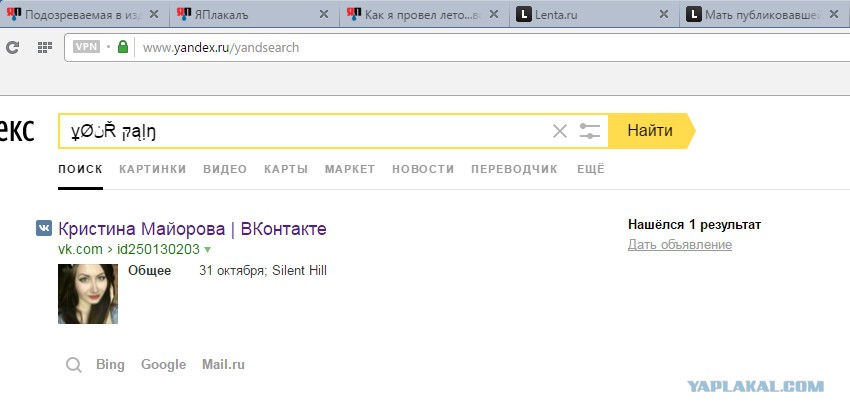Click the magnifier icon near Bing
Screen dimensions: 850x416
(74, 365)
